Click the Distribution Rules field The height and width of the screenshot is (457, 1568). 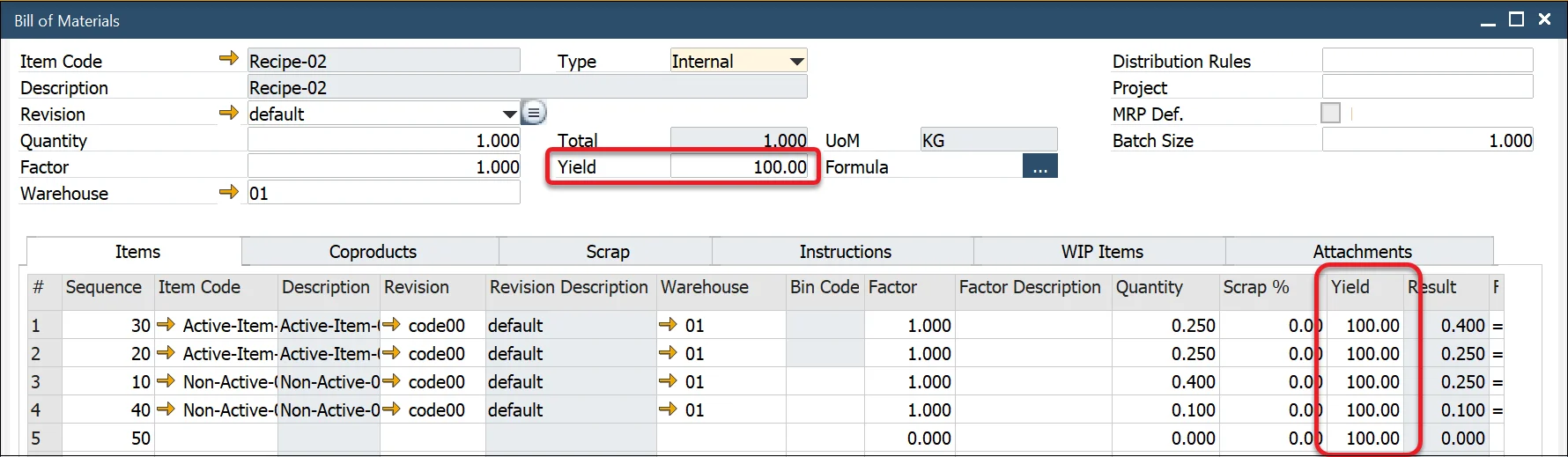click(x=1426, y=61)
